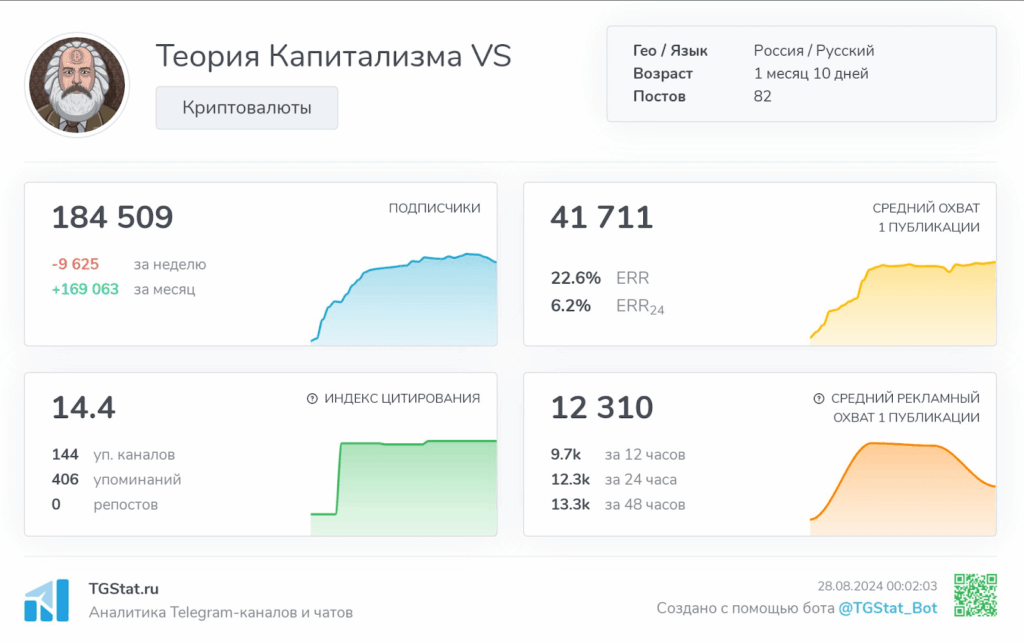Click help icon beside Средний рекламный охват
The height and width of the screenshot is (643, 1024).
tap(820, 398)
